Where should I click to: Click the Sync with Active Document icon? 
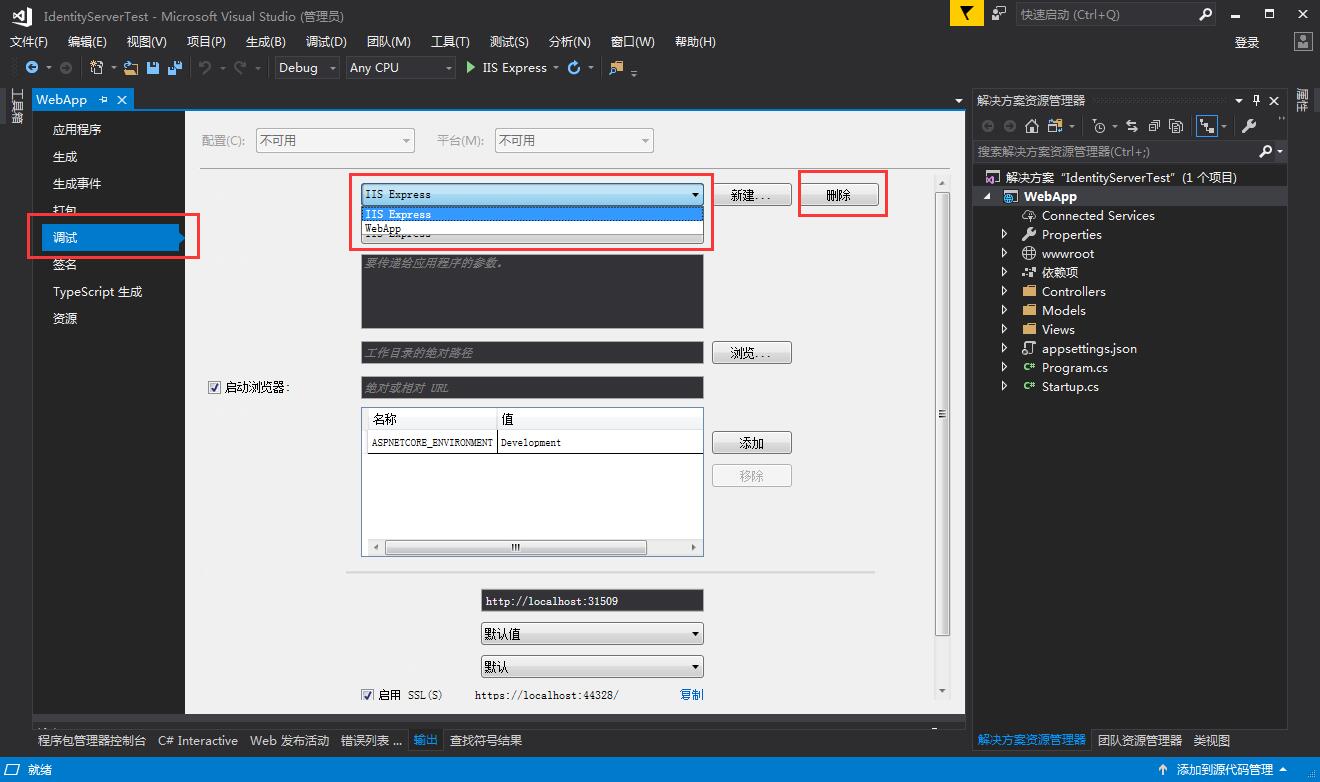1132,126
